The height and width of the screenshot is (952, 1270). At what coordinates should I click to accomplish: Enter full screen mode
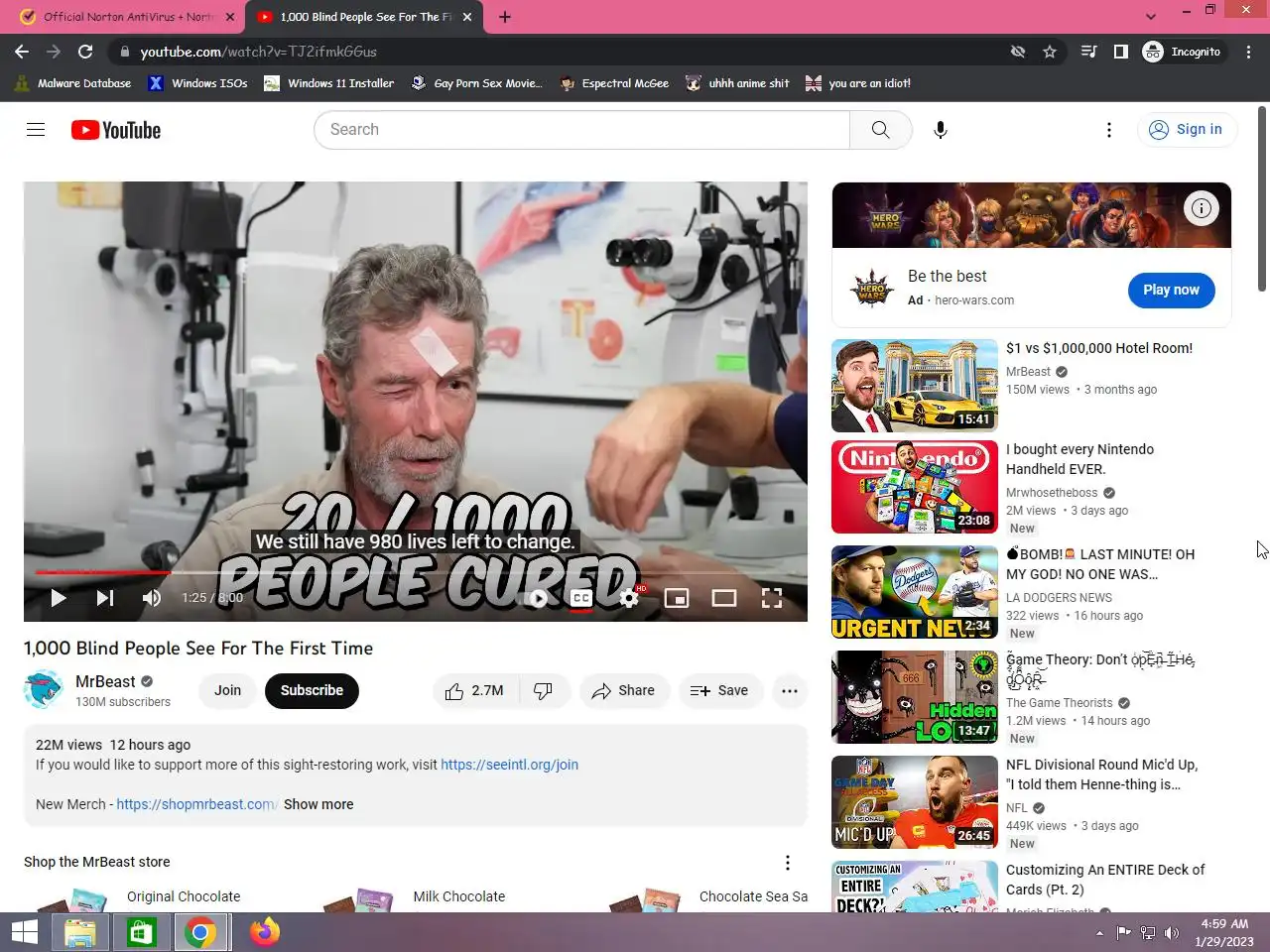click(772, 597)
